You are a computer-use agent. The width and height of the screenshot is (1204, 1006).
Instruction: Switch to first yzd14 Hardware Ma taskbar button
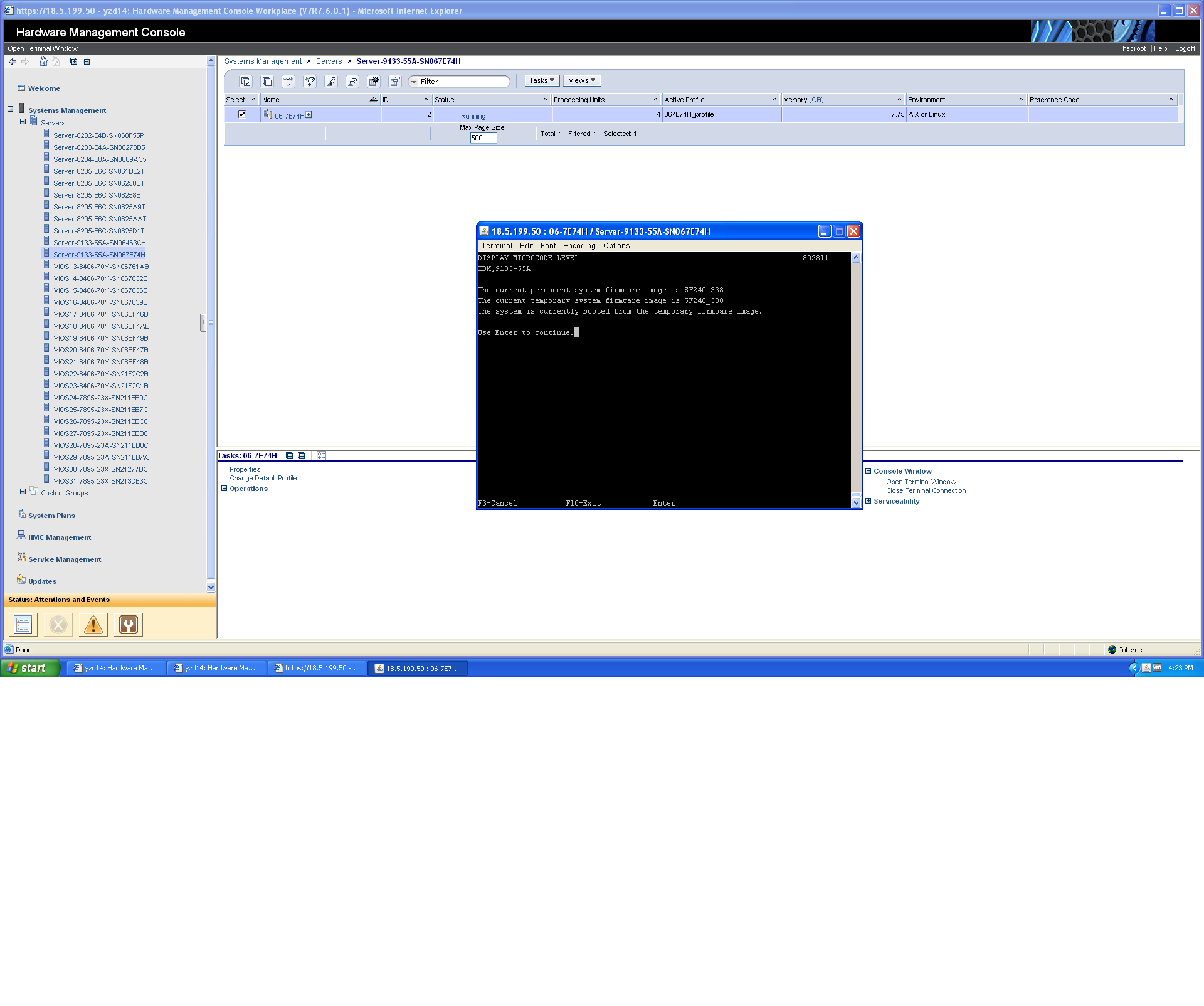click(x=116, y=668)
